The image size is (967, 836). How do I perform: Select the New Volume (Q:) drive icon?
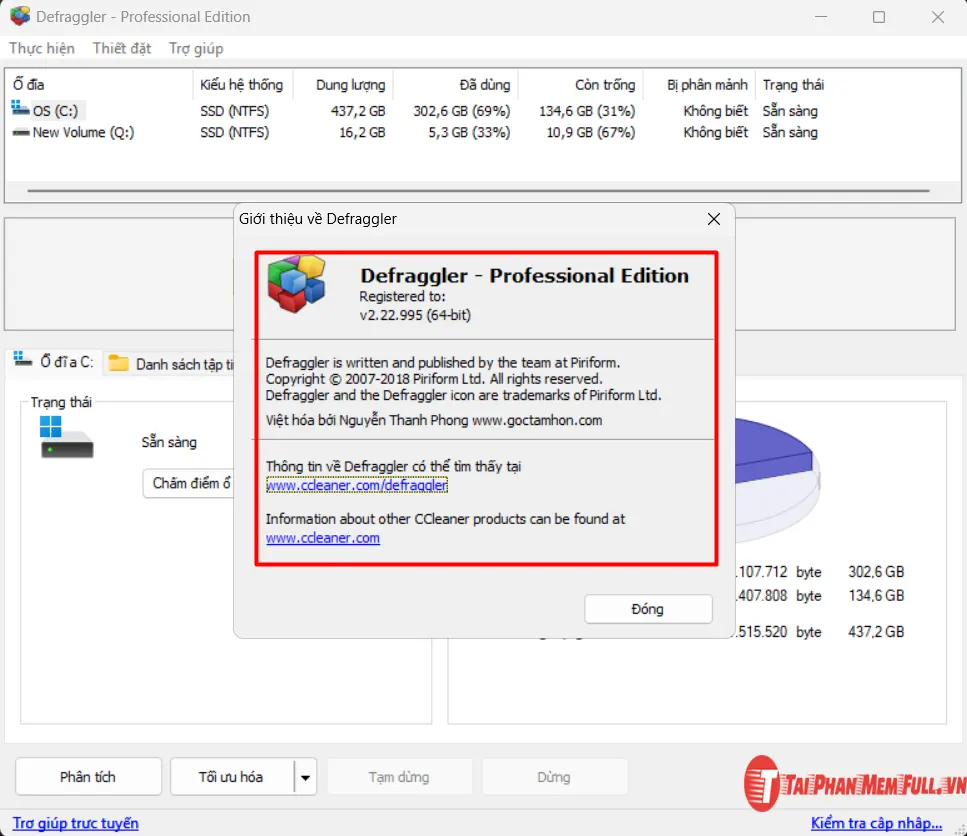pos(20,132)
